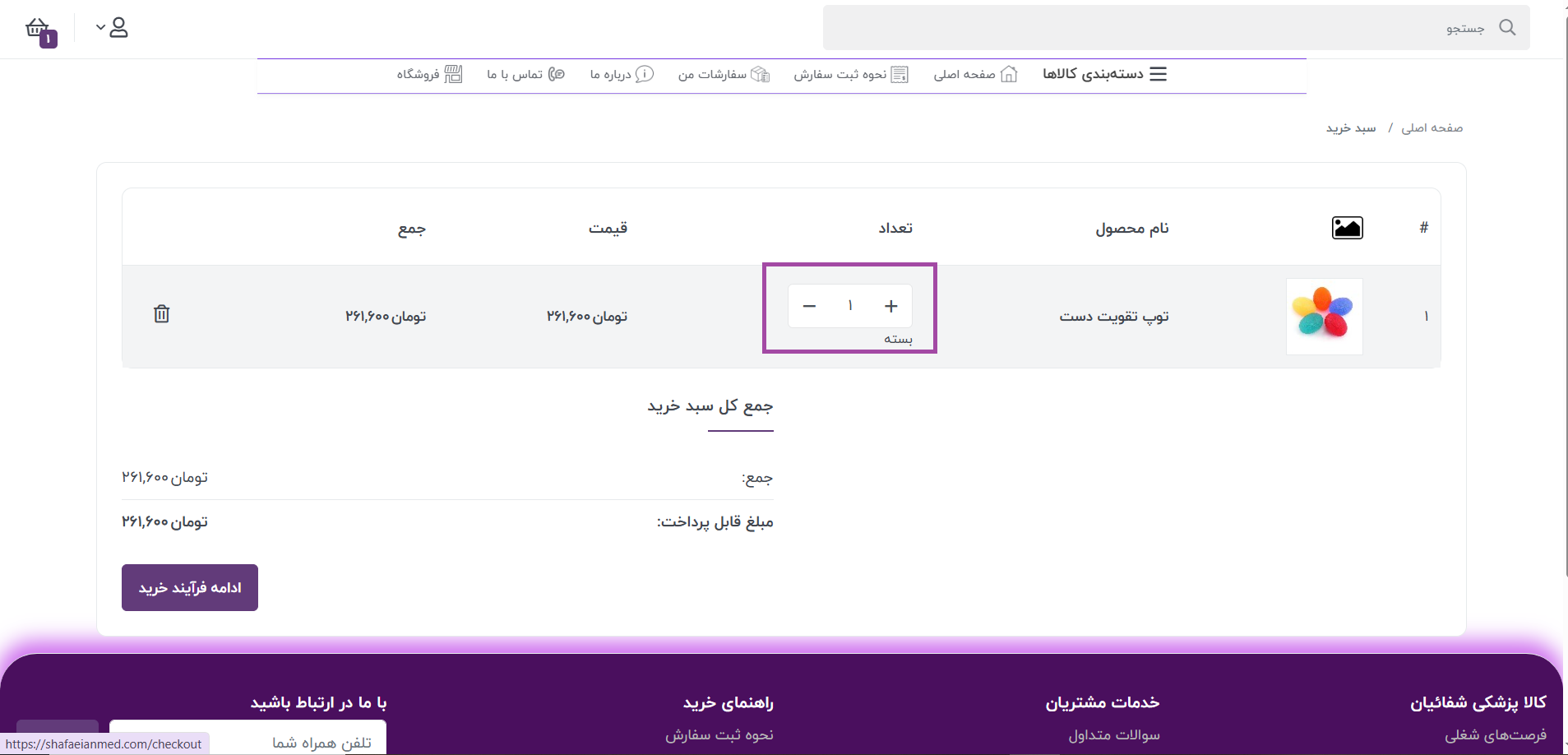
Task: Click the home icon next to صفحه اصلی
Action: click(x=1009, y=74)
